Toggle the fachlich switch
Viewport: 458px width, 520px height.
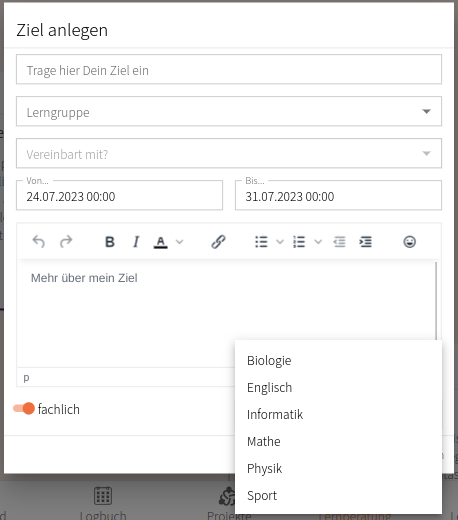tap(24, 409)
